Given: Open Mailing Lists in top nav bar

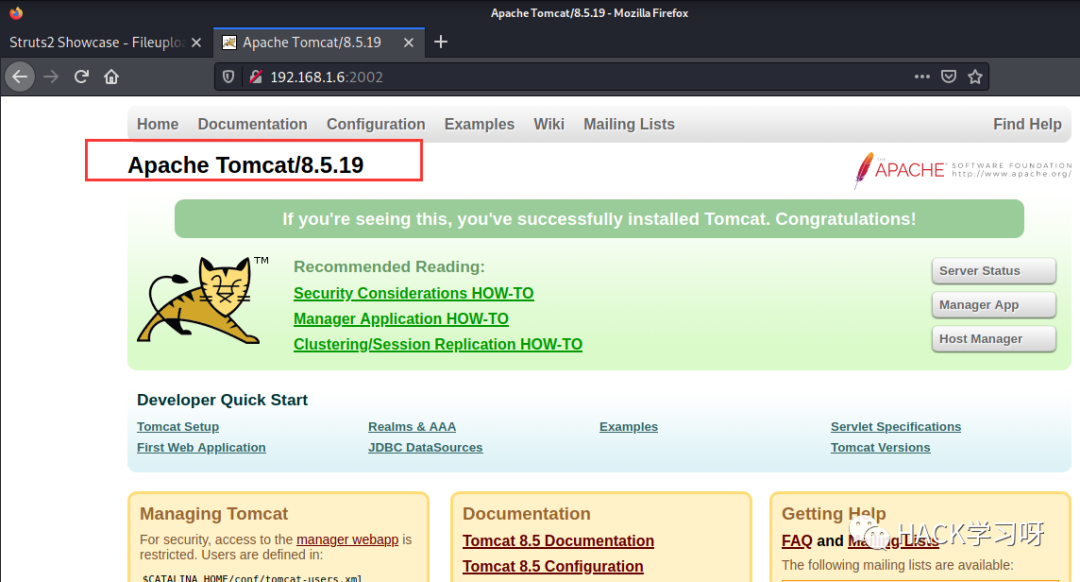Looking at the screenshot, I should [x=629, y=124].
